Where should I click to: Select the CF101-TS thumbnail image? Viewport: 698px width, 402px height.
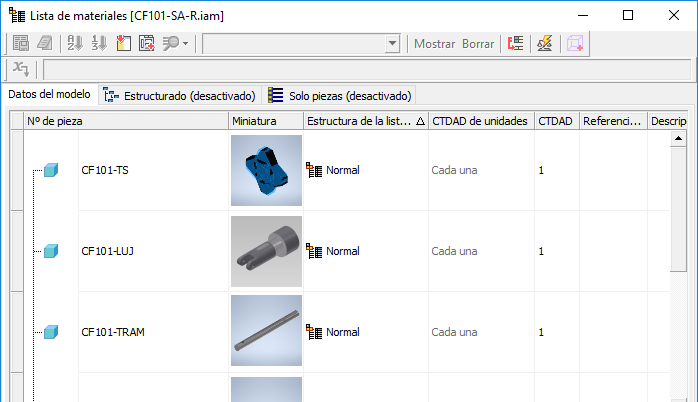266,170
